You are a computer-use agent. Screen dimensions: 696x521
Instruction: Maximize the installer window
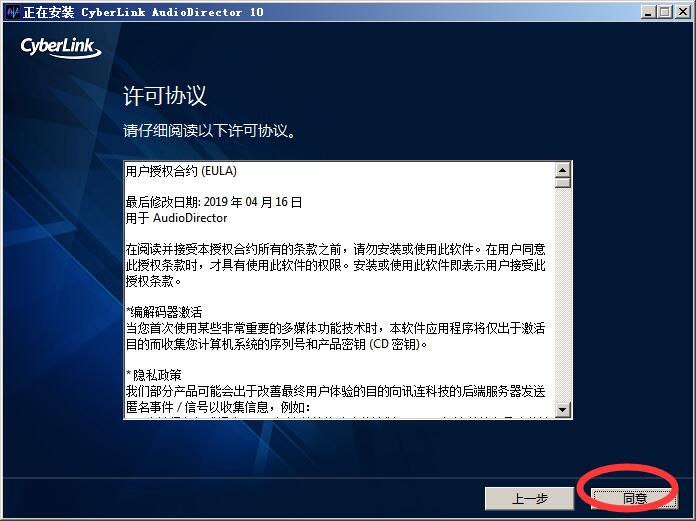tap(665, 12)
